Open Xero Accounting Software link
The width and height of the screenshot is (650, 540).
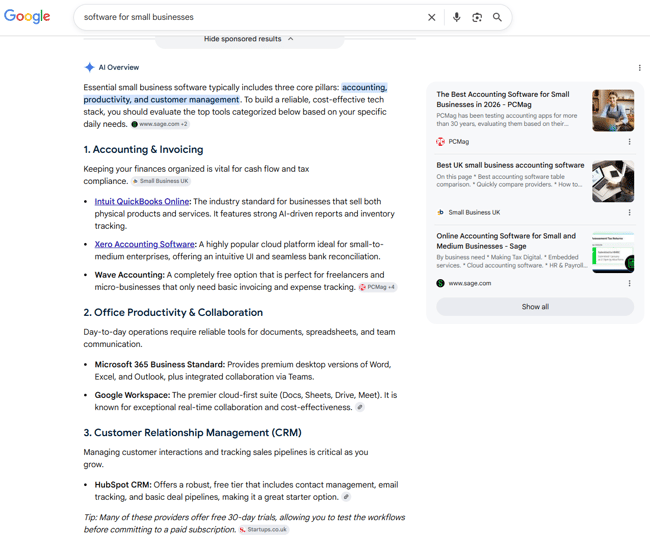coord(144,244)
